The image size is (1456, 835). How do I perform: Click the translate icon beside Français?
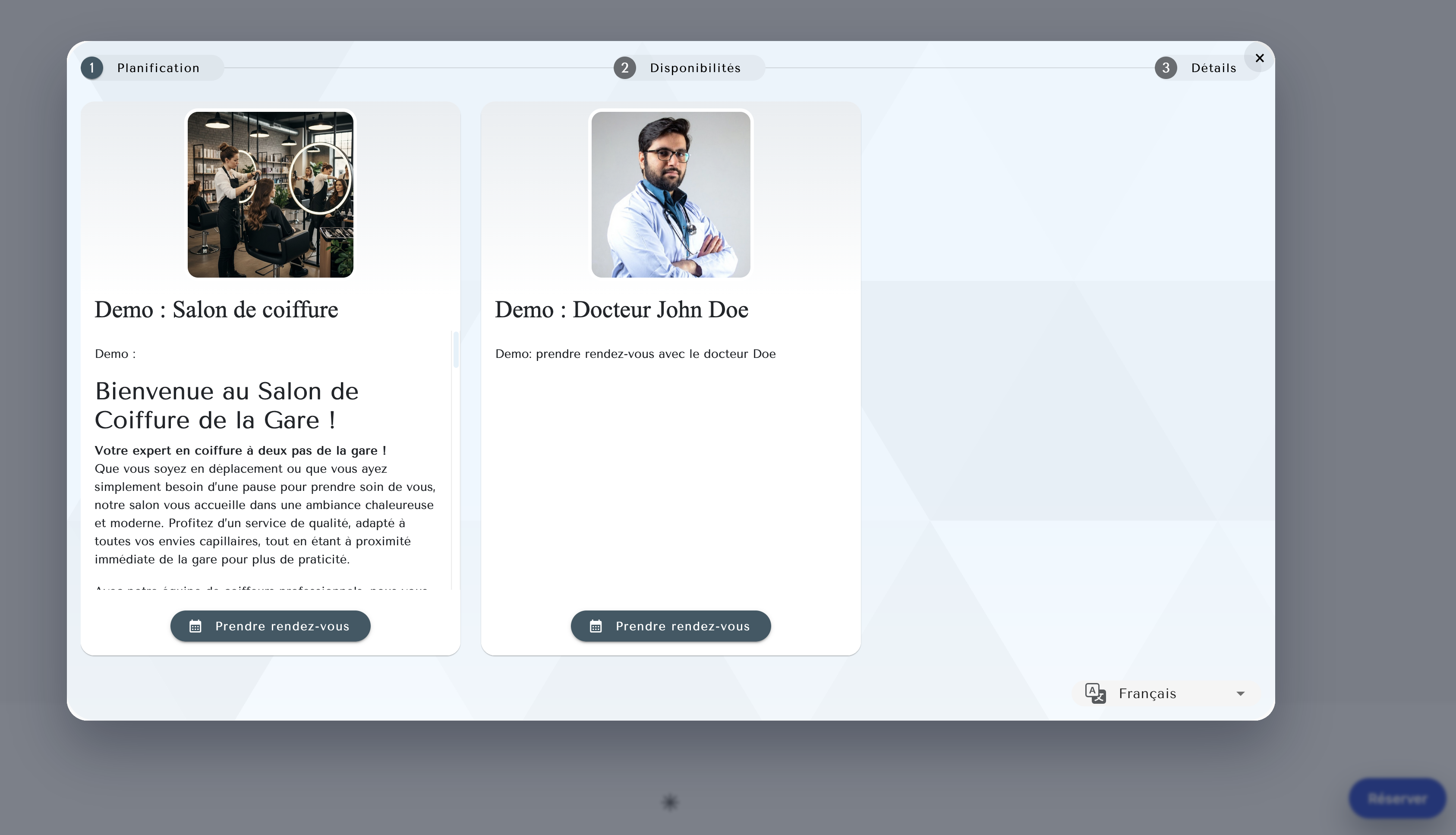[x=1095, y=693]
